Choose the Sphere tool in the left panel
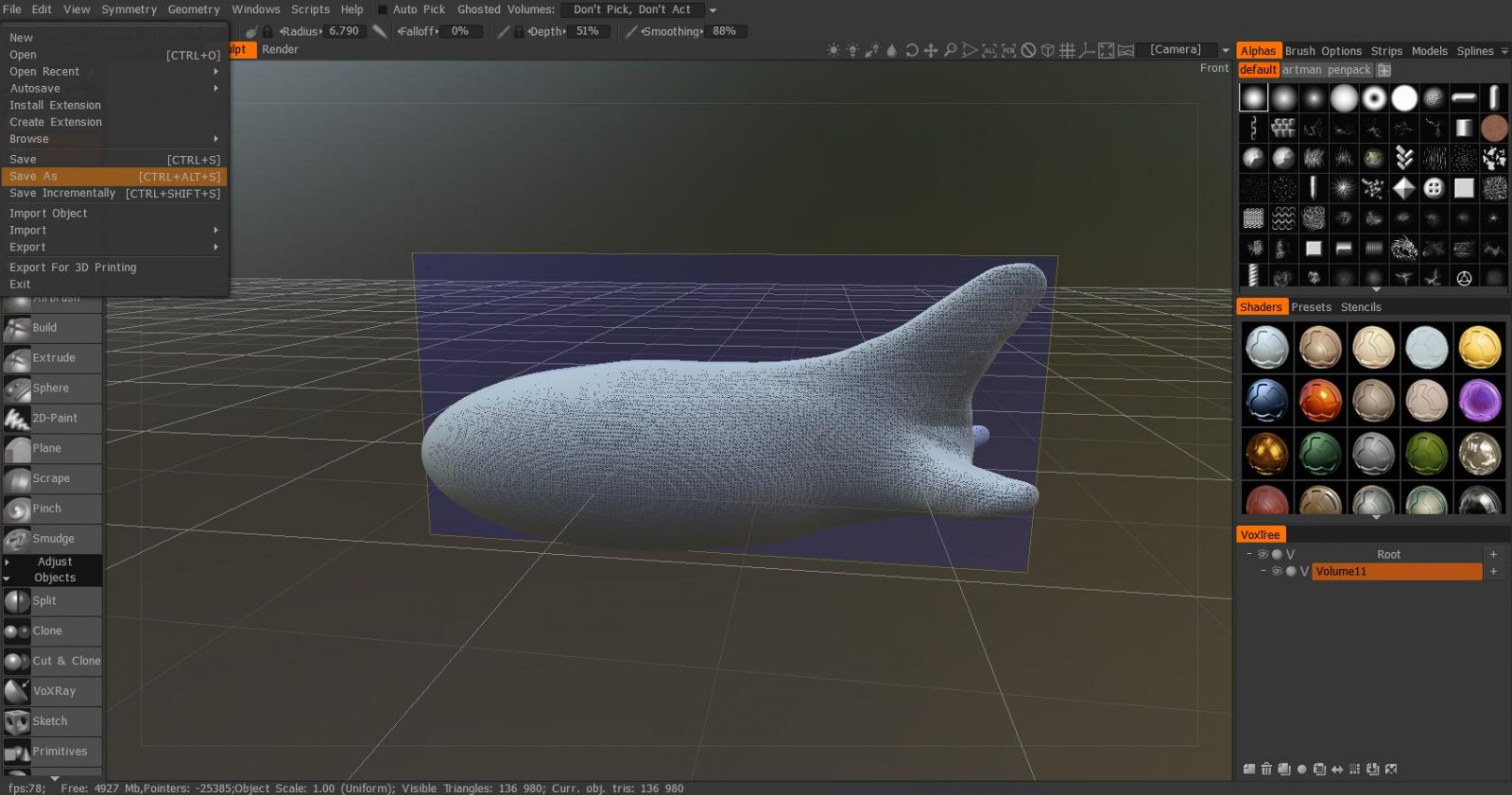Image resolution: width=1512 pixels, height=795 pixels. click(52, 389)
